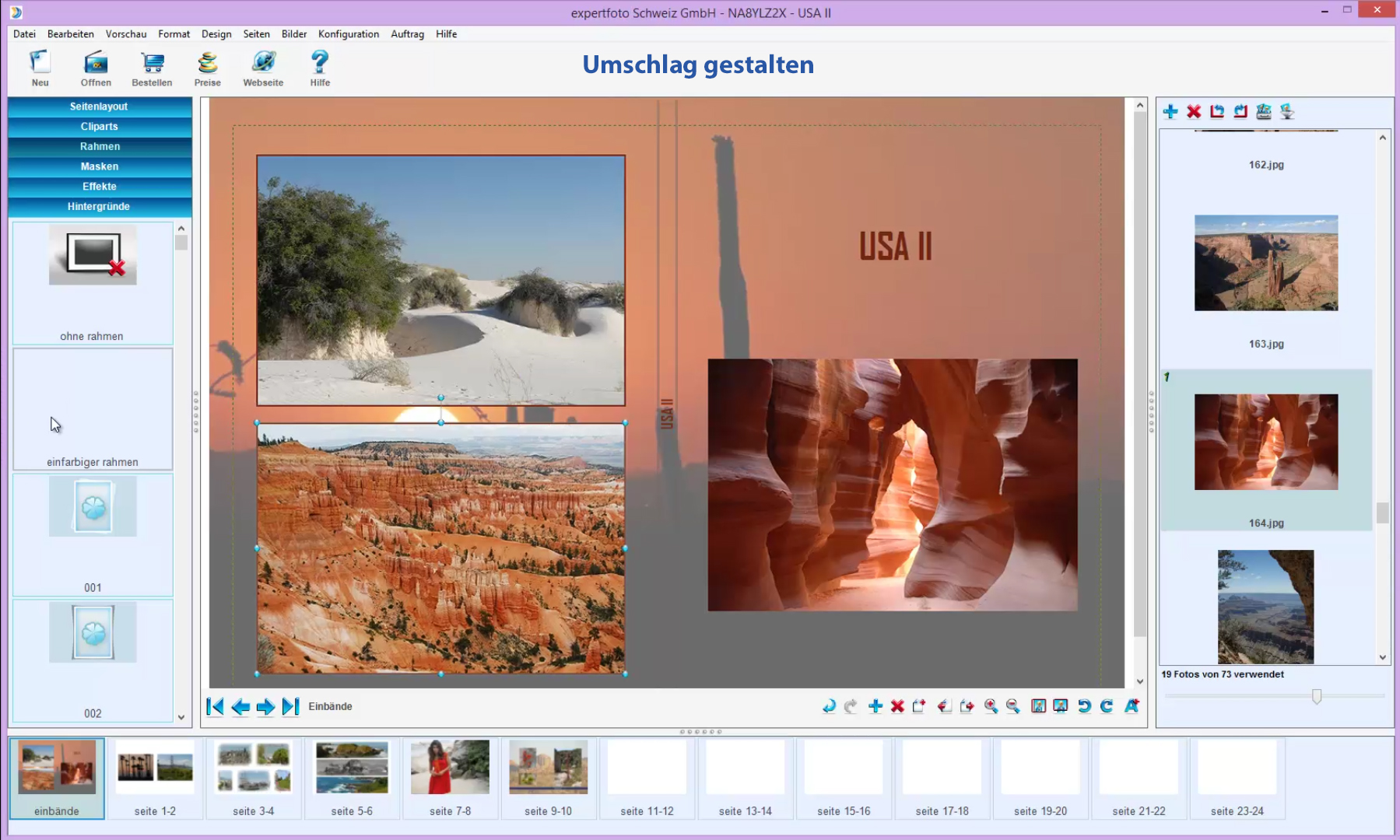Expand the Masken panel section
The width and height of the screenshot is (1400, 840).
(x=100, y=166)
